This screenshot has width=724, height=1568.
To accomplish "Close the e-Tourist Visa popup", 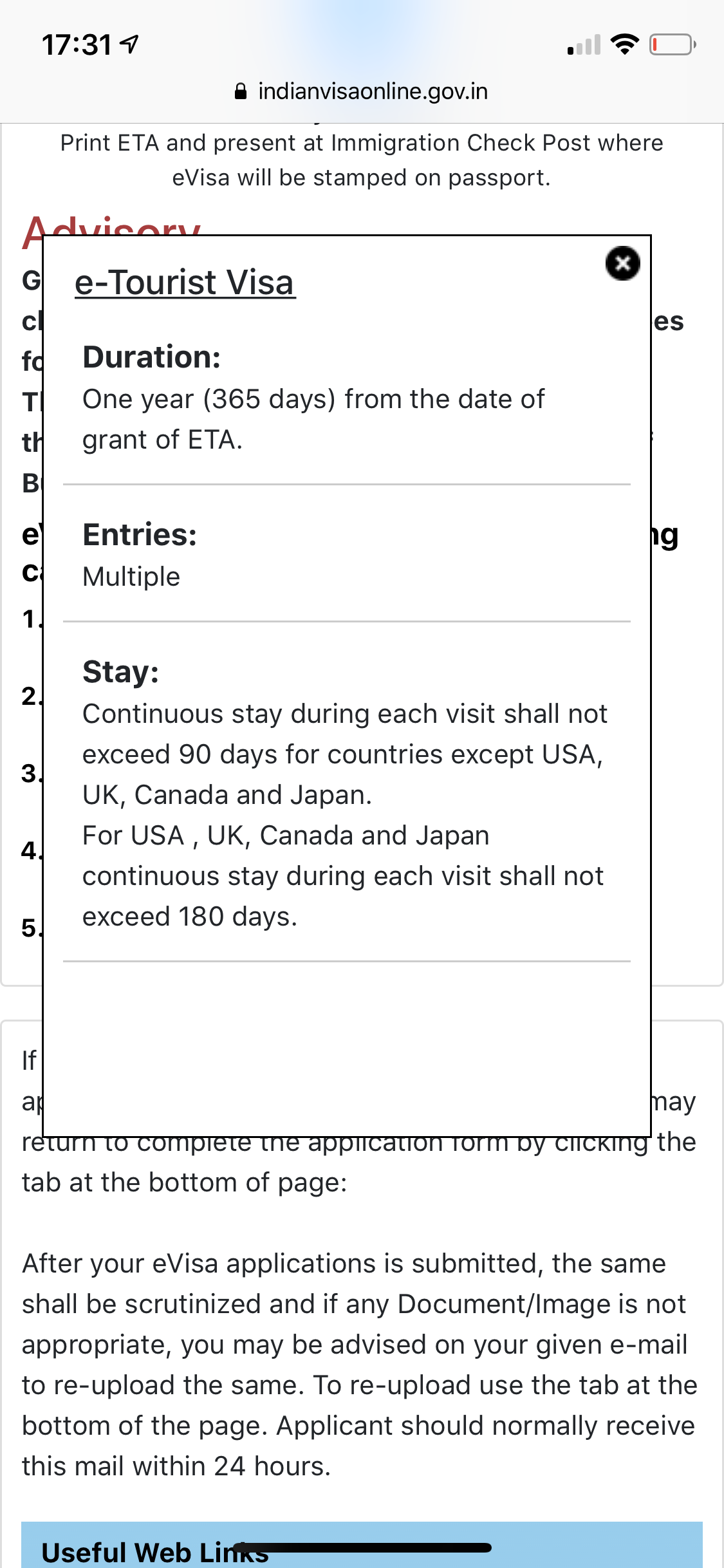I will coord(622,263).
